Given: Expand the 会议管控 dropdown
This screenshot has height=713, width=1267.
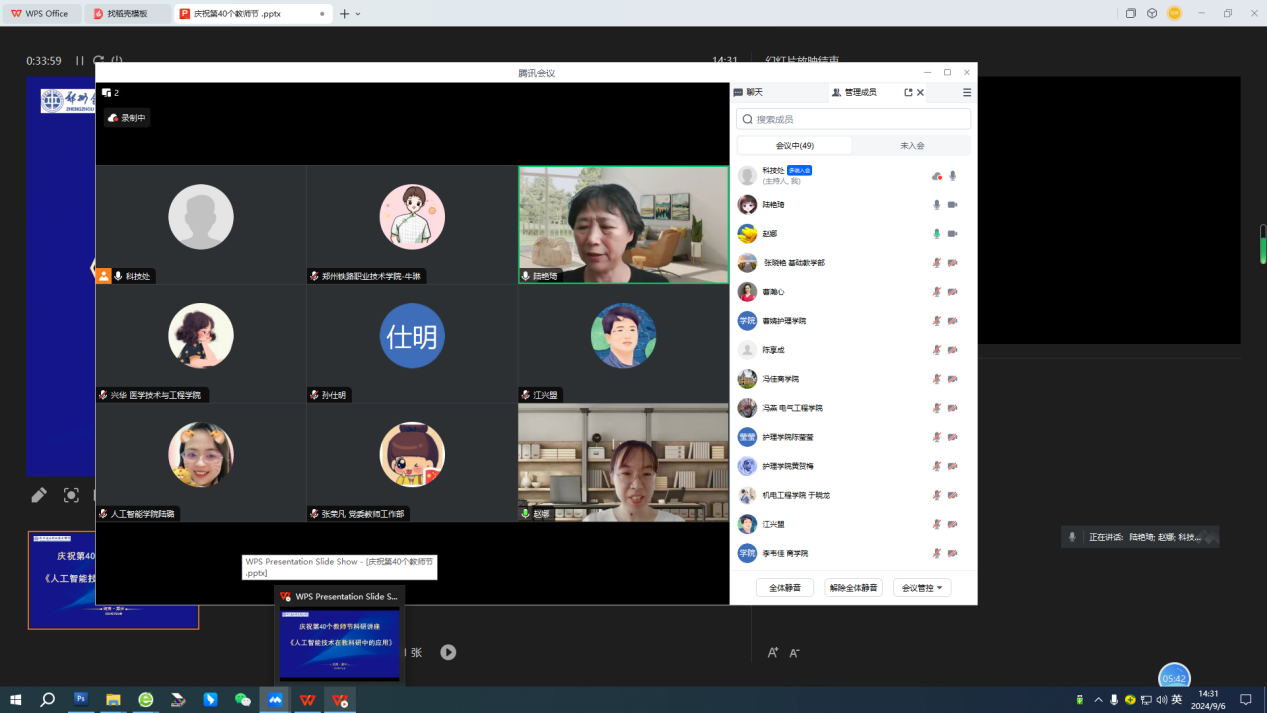Looking at the screenshot, I should click(922, 588).
